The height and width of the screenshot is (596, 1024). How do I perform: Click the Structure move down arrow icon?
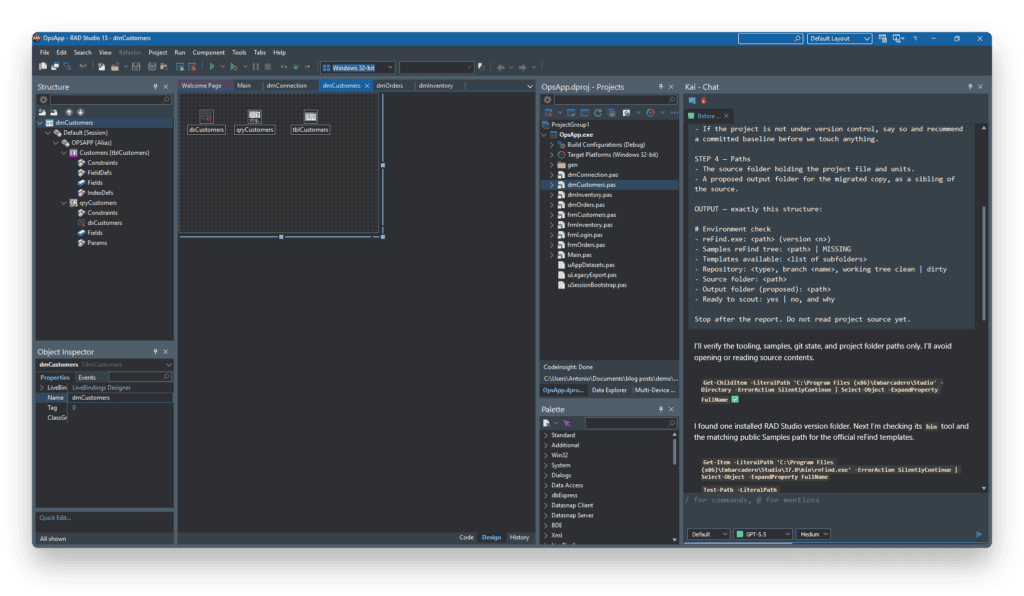click(x=80, y=112)
